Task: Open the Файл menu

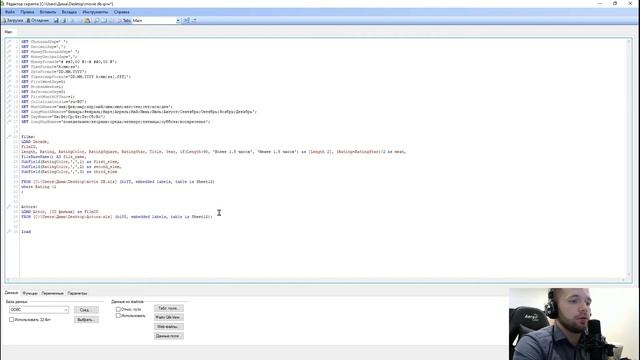Action: (10, 12)
